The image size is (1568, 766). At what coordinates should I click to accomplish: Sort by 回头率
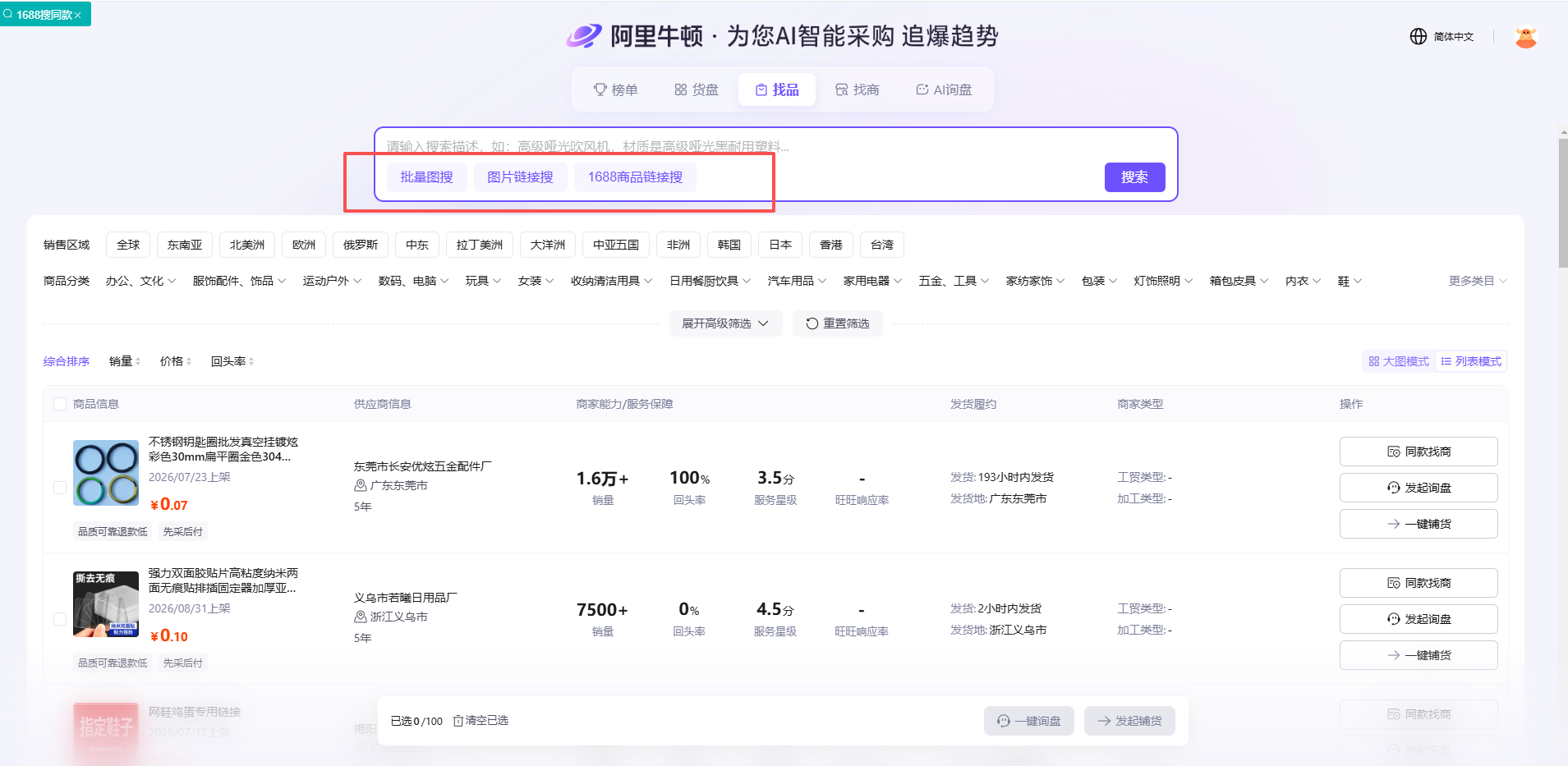click(x=232, y=361)
